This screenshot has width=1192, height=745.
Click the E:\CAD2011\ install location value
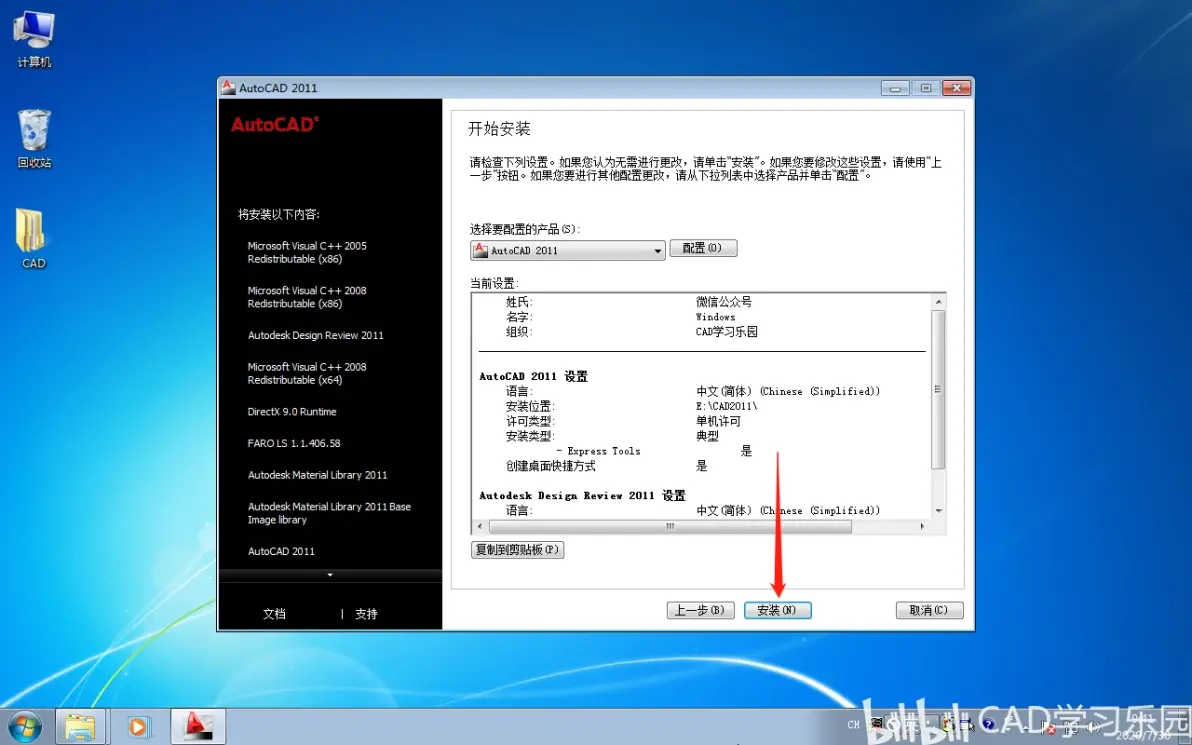tap(727, 406)
